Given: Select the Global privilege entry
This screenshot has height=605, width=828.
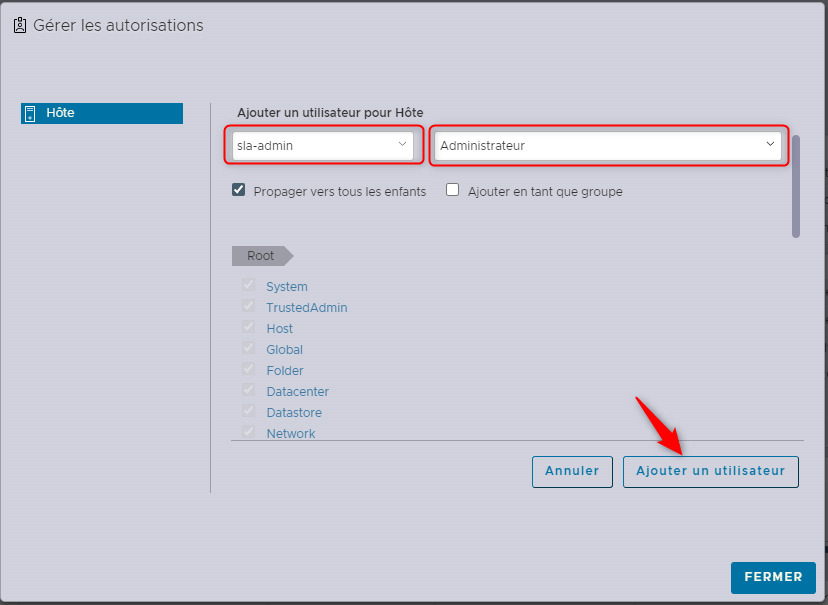Looking at the screenshot, I should coord(284,350).
